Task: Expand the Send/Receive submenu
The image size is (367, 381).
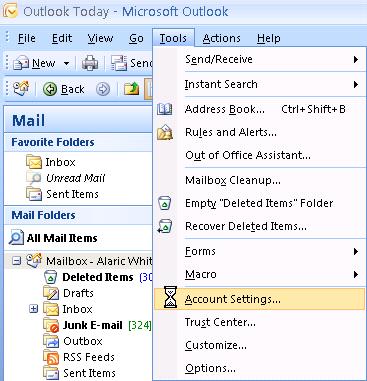Action: 258,59
